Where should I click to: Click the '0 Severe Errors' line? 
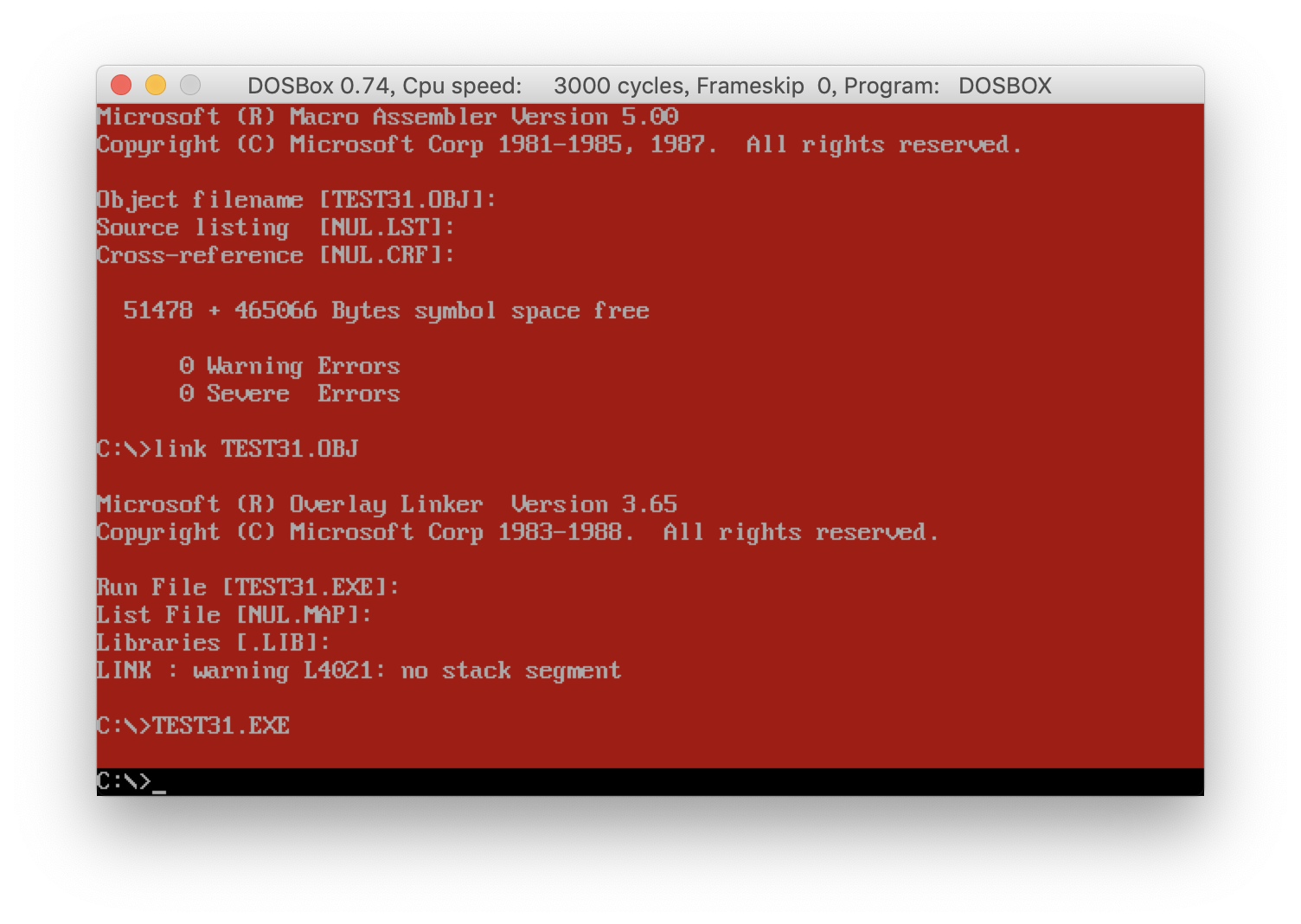pos(290,394)
